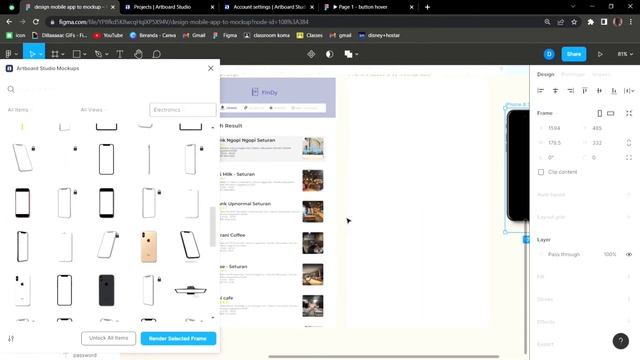Select portrait frame orientation

600,113
